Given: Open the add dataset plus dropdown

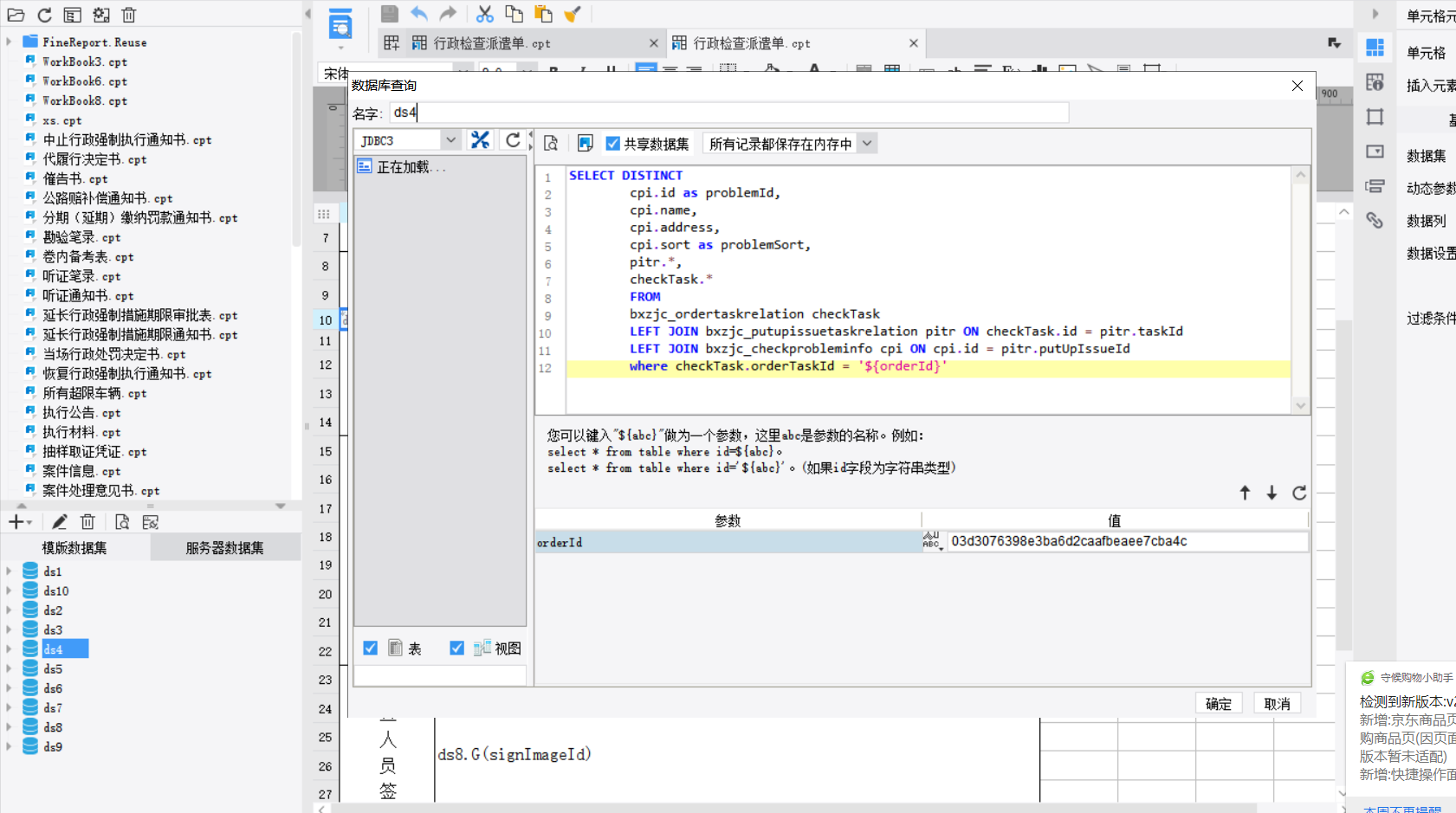Looking at the screenshot, I should 20,522.
